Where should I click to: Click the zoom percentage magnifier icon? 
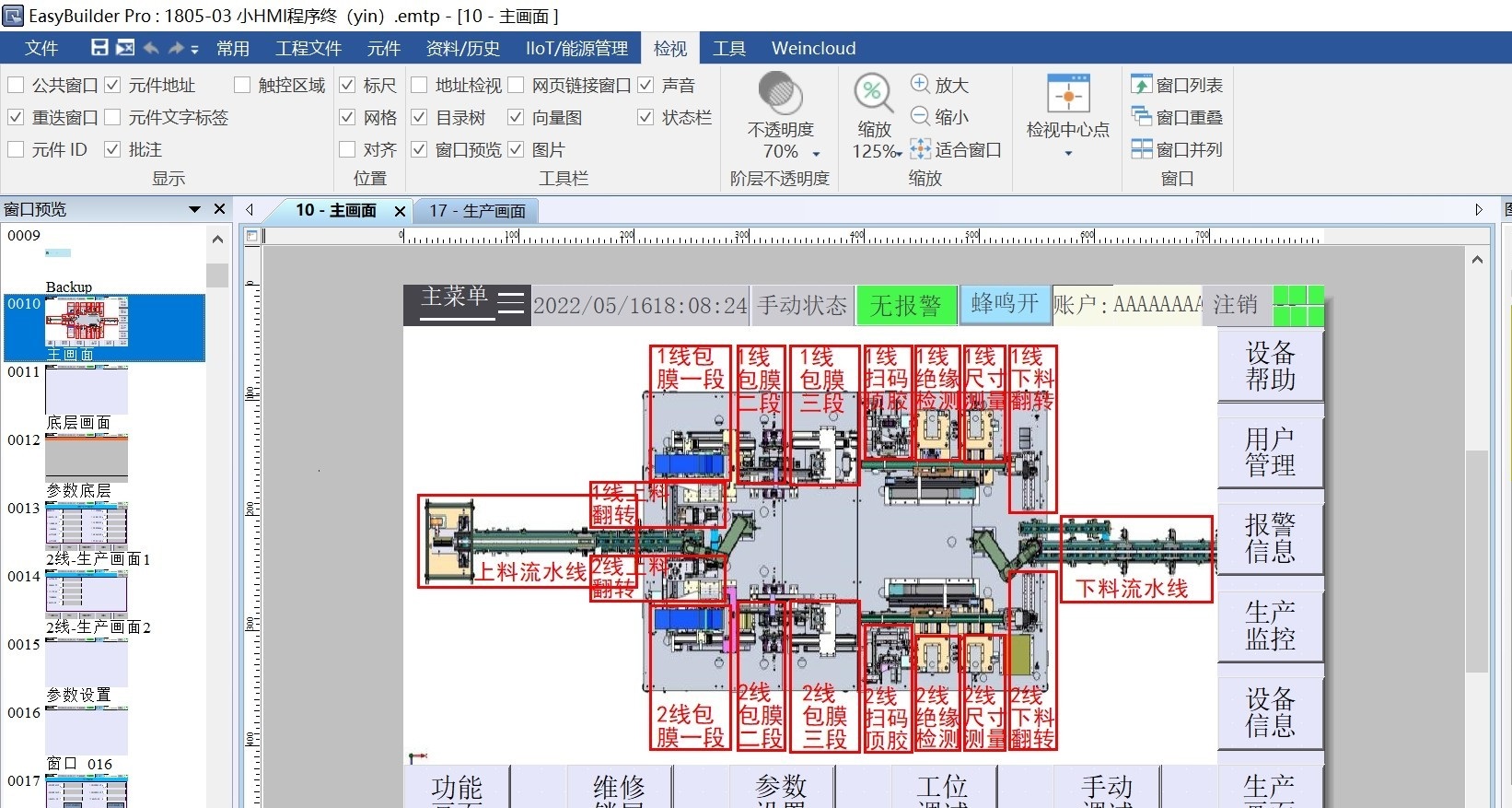click(873, 93)
